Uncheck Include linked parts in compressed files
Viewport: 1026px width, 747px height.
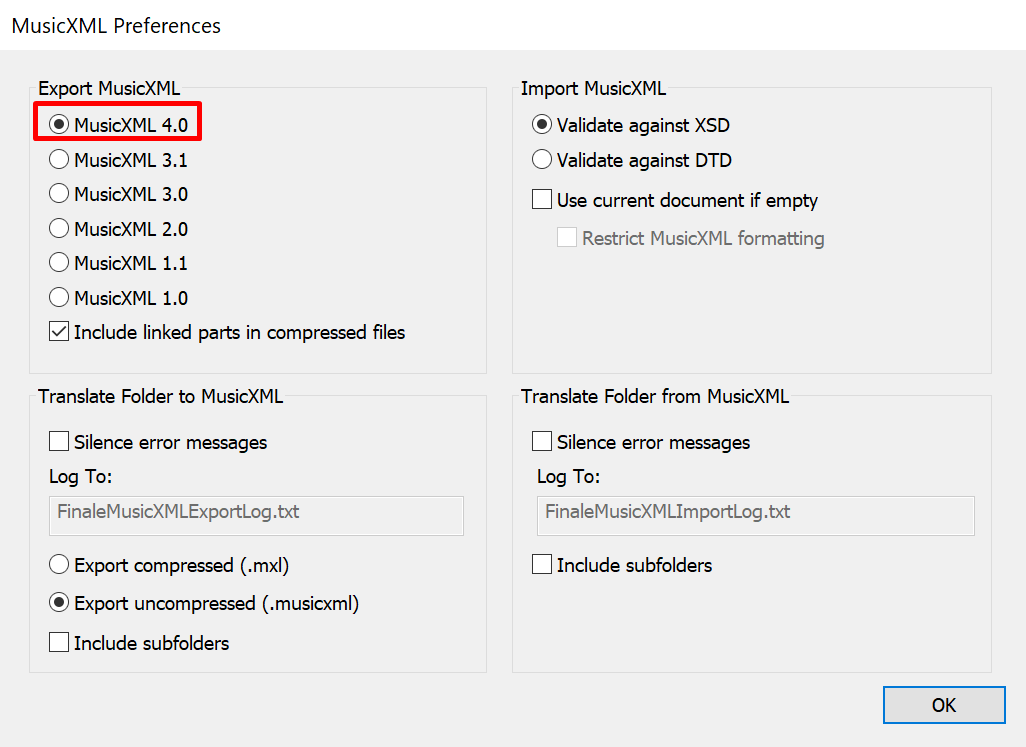59,332
